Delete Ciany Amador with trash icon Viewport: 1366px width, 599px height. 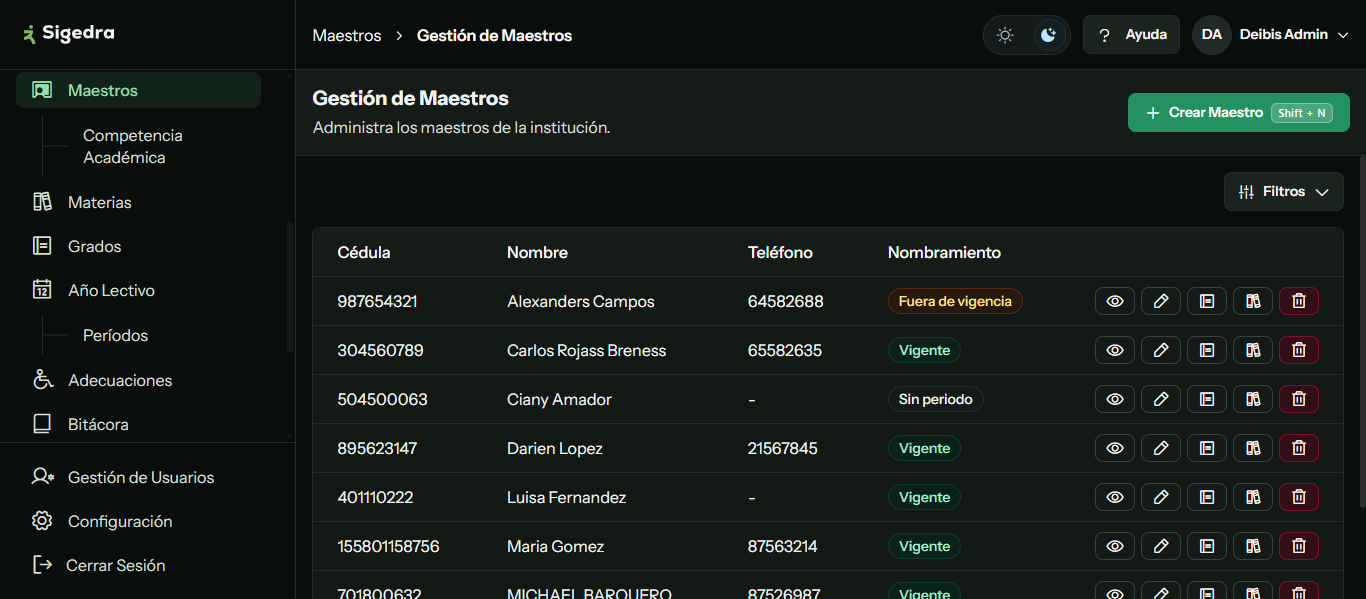[1299, 399]
